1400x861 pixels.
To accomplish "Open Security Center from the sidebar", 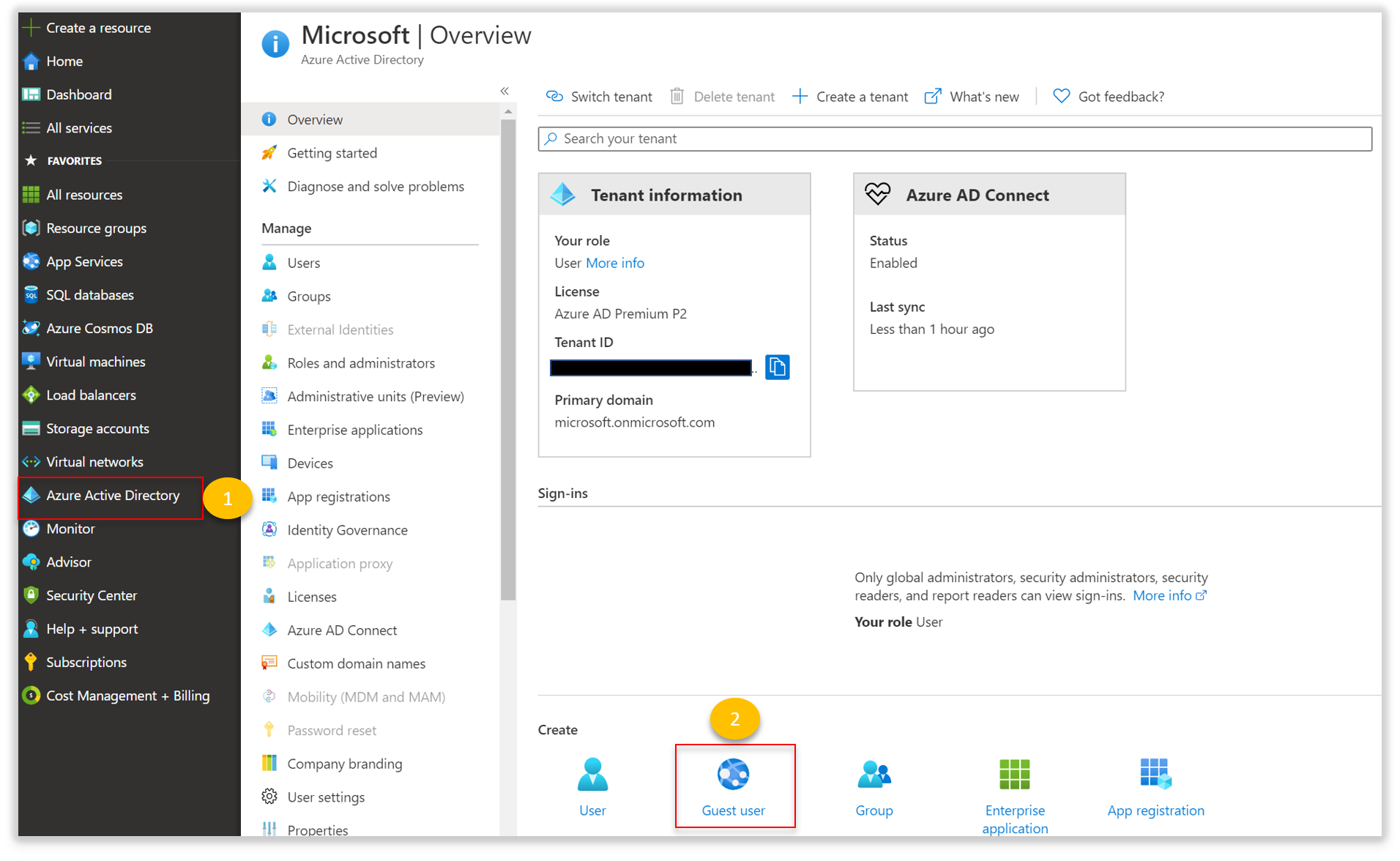I will (x=91, y=595).
